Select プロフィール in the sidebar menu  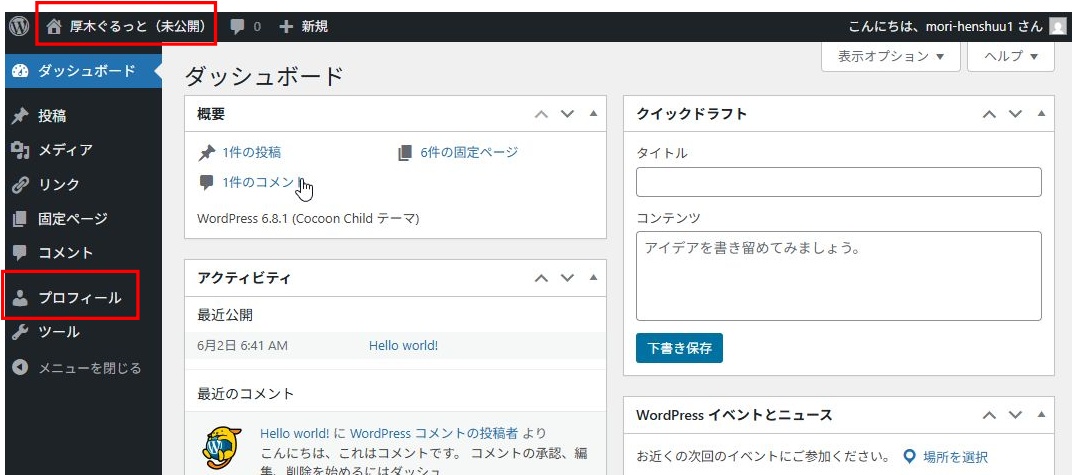click(x=79, y=298)
